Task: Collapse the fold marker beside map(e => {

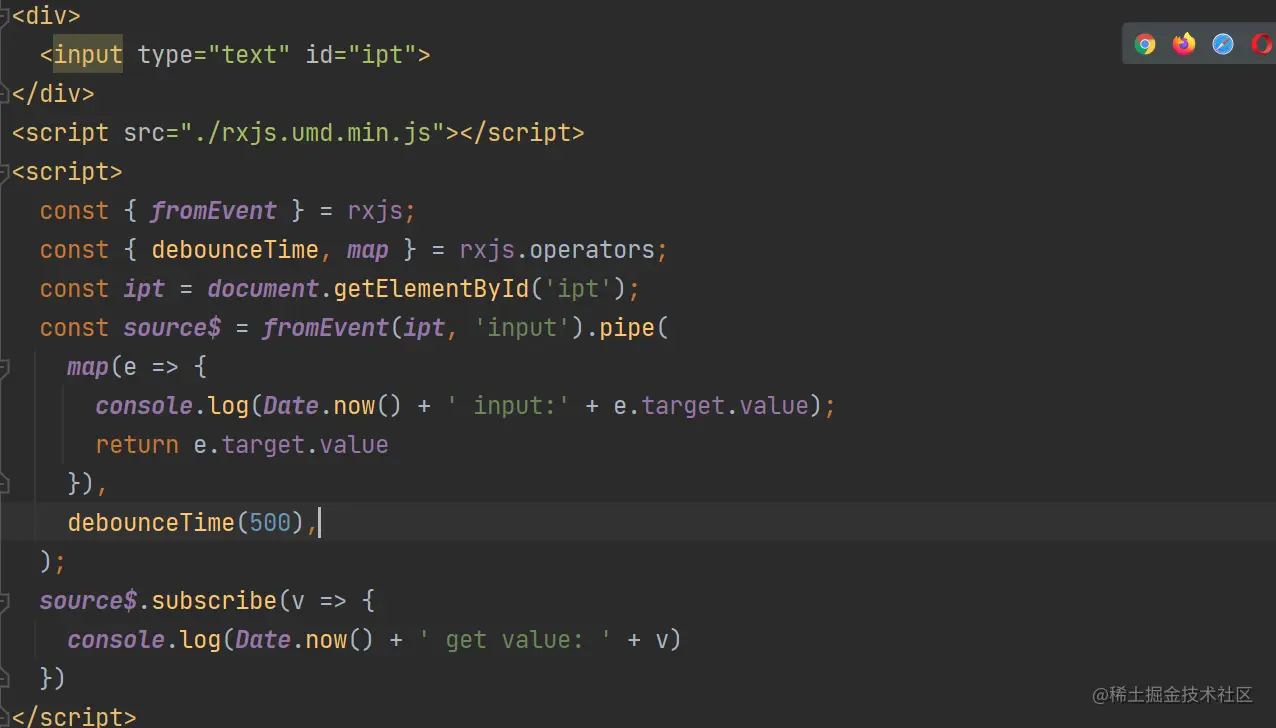Action: 3,368
